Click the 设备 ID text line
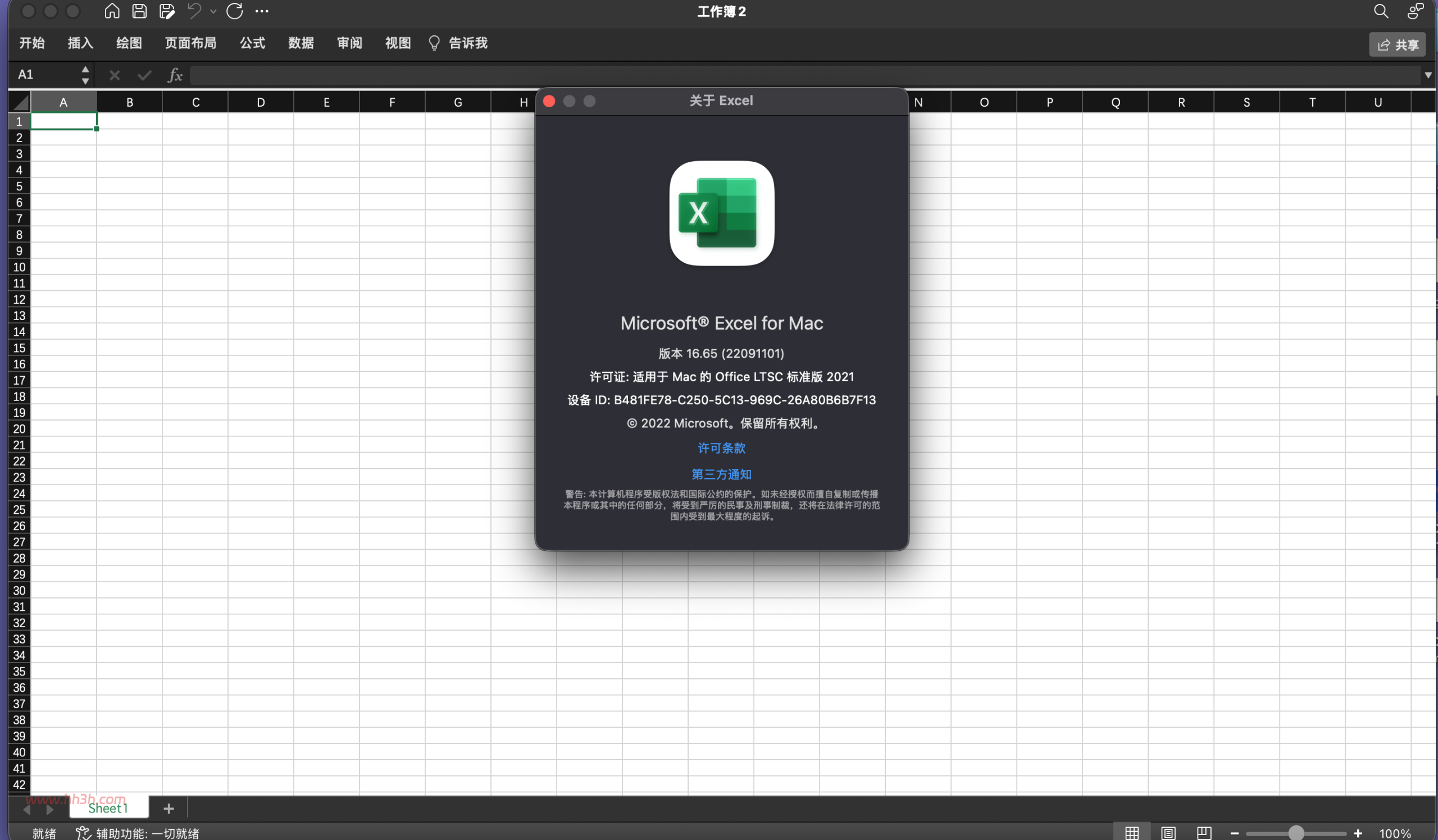This screenshot has width=1438, height=840. (721, 400)
